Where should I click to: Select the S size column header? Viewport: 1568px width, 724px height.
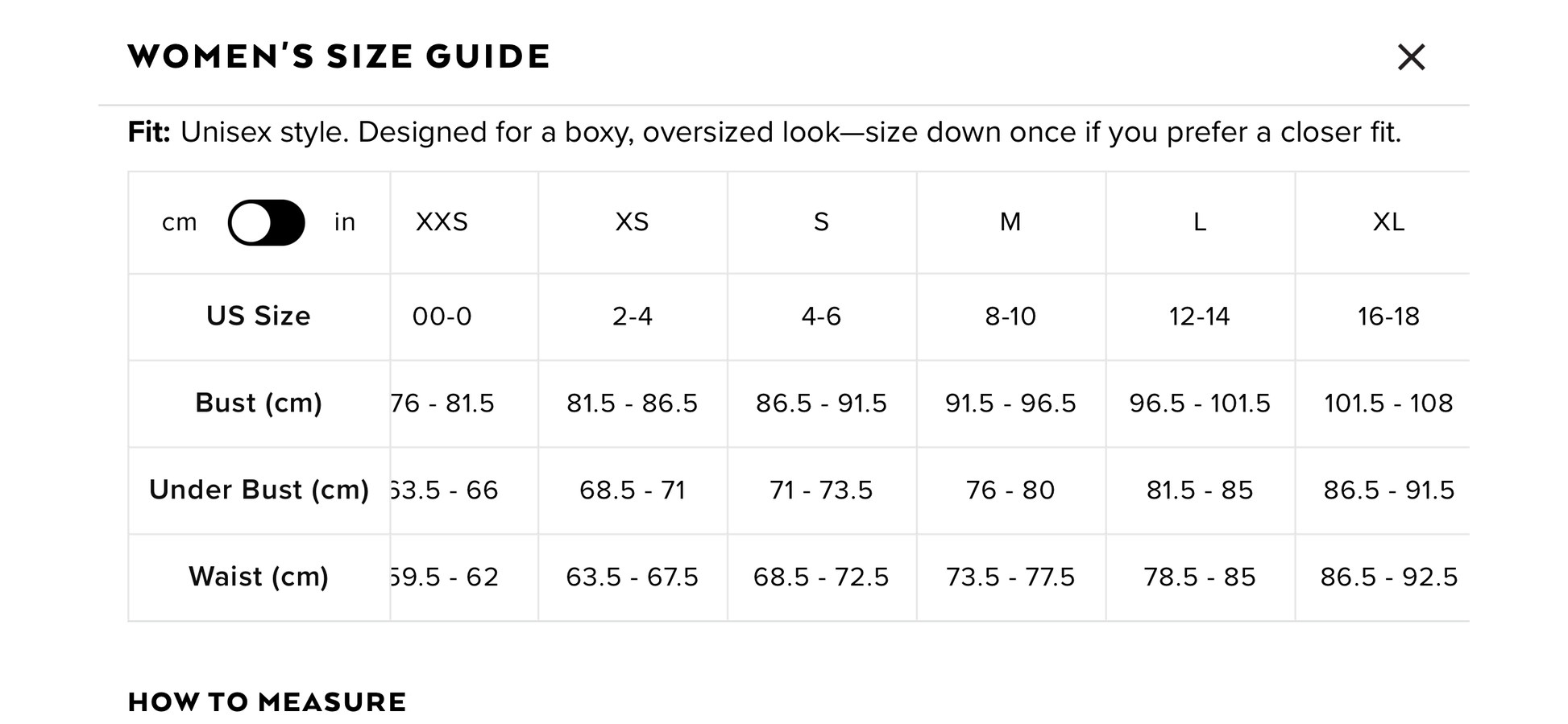tap(821, 222)
